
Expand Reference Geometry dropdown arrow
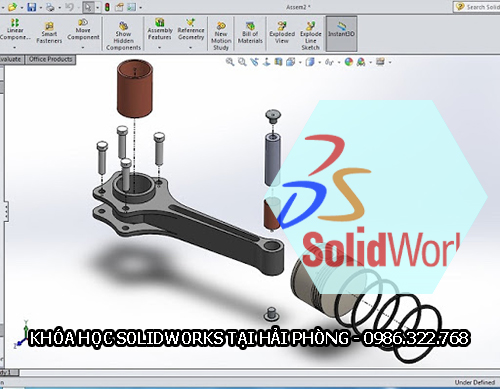tap(191, 48)
